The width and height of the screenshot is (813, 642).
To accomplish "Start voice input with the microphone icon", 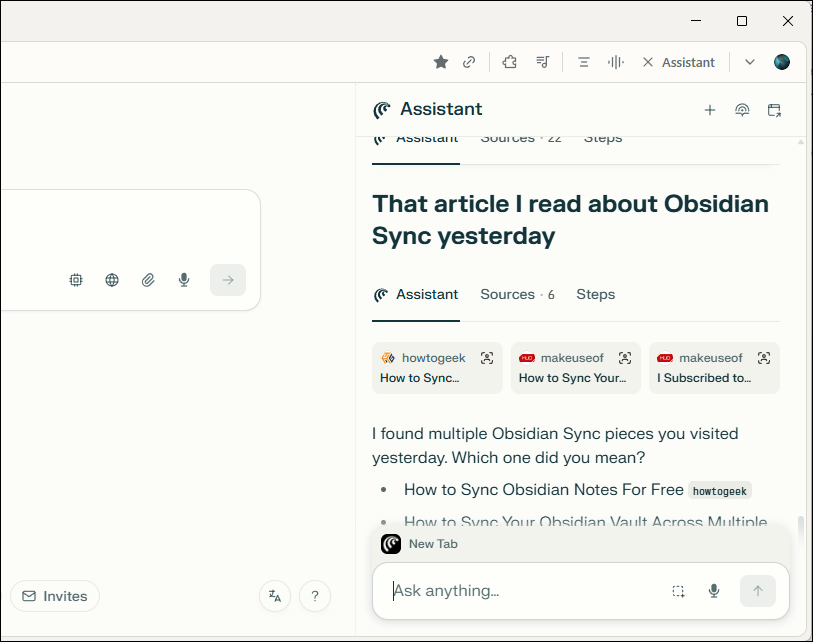I will point(183,280).
